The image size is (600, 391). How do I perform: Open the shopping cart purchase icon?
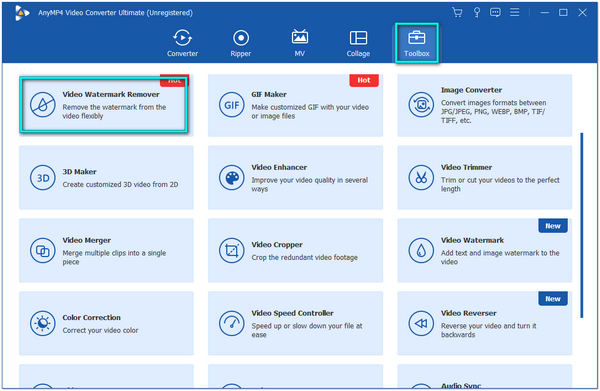click(x=457, y=12)
